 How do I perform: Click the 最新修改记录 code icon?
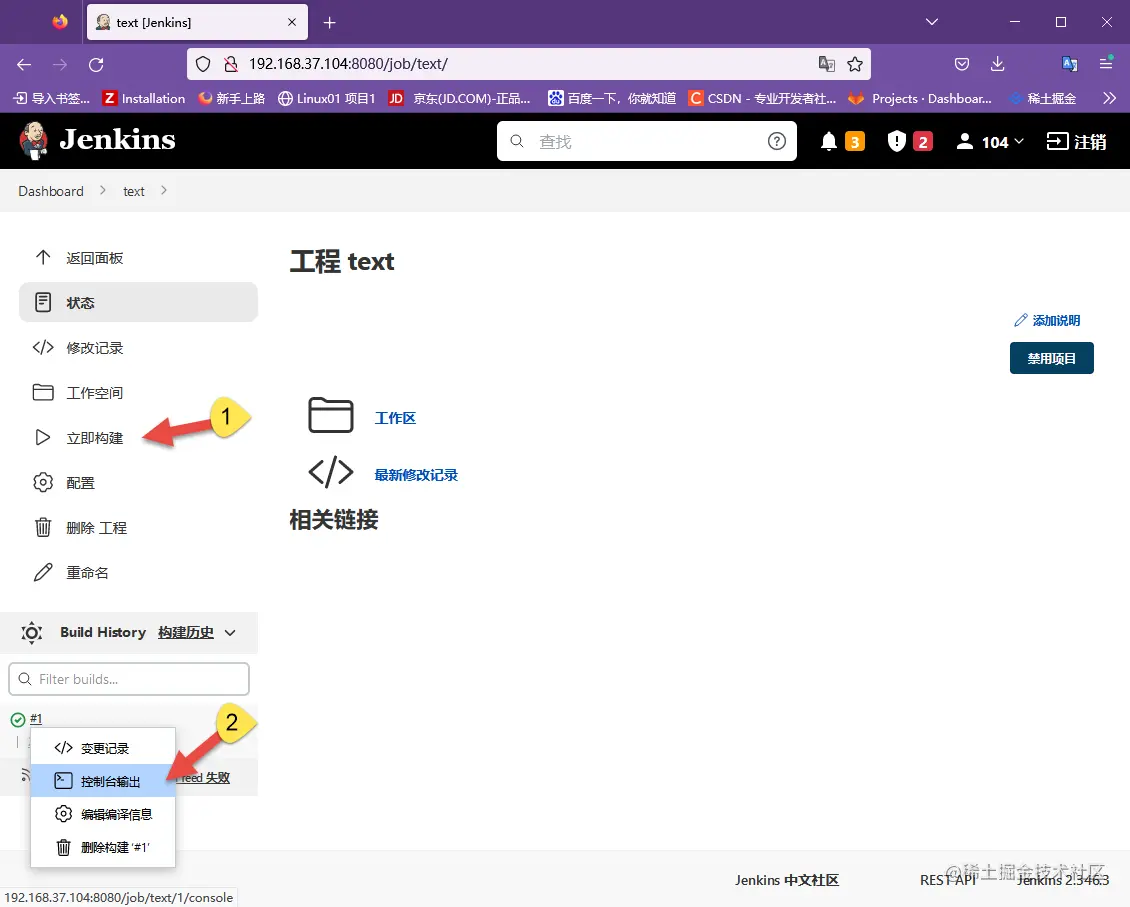point(331,472)
